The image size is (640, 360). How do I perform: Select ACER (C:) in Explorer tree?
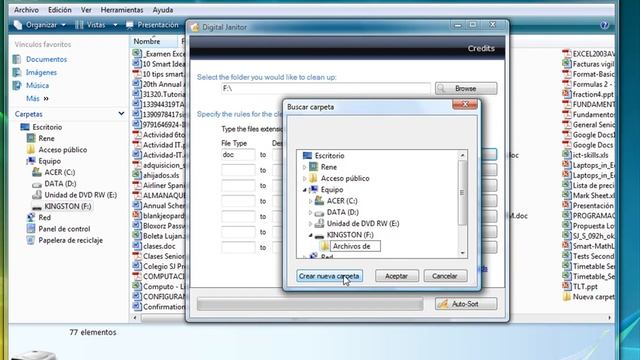click(x=60, y=172)
